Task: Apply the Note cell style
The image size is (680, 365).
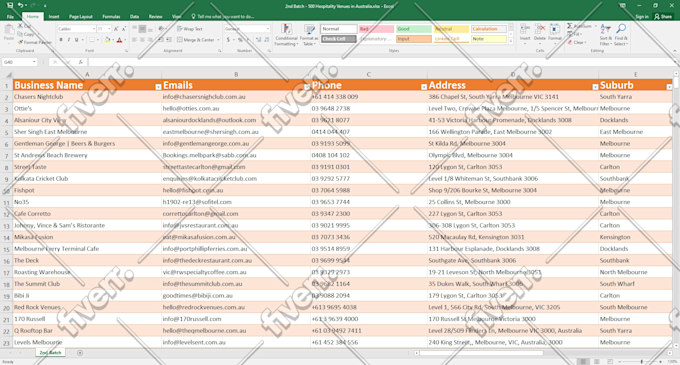Action: point(488,39)
